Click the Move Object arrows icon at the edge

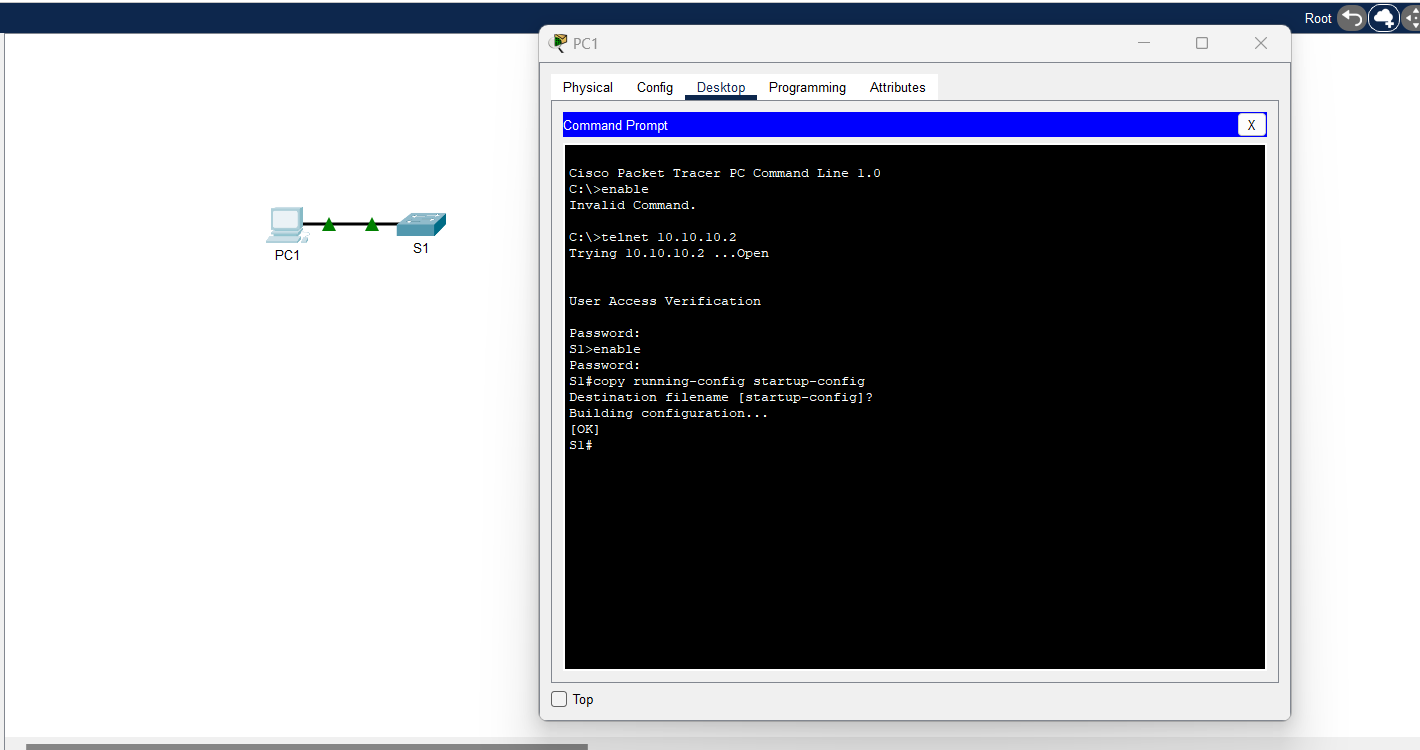1411,18
